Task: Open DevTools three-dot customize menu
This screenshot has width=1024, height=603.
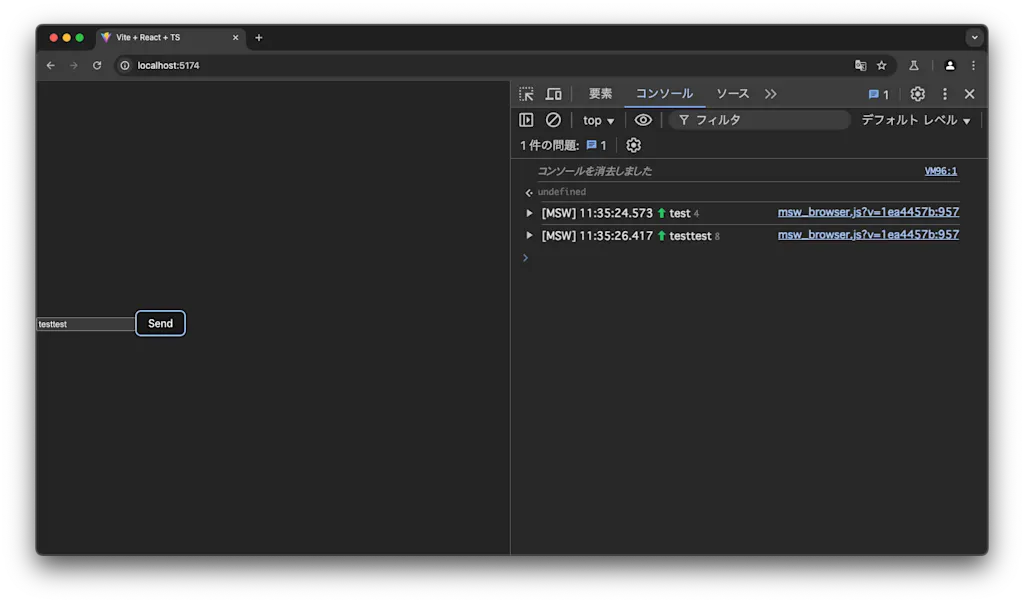Action: 944,94
